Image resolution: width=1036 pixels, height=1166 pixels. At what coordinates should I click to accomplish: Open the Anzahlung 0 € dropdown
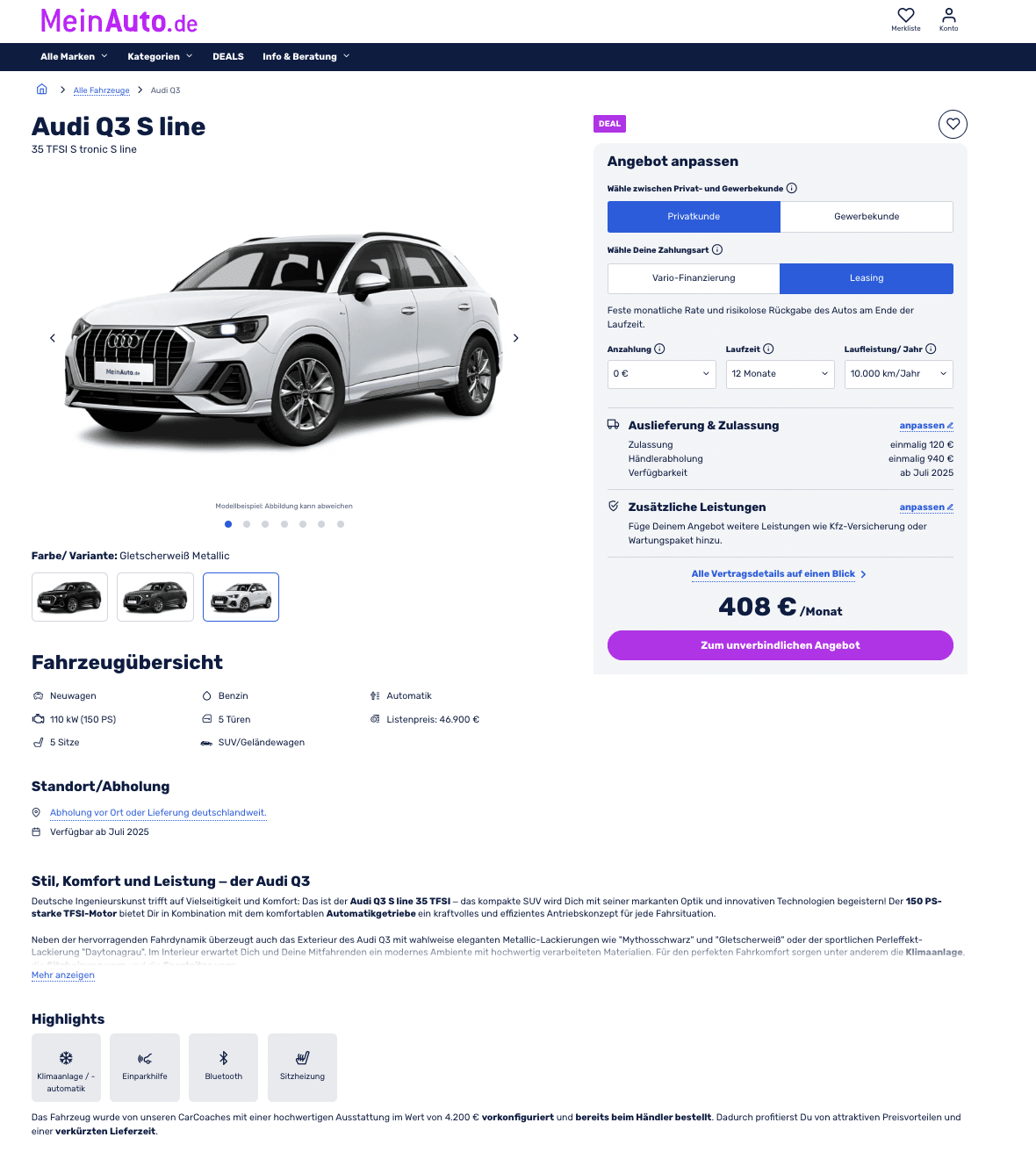pos(662,374)
